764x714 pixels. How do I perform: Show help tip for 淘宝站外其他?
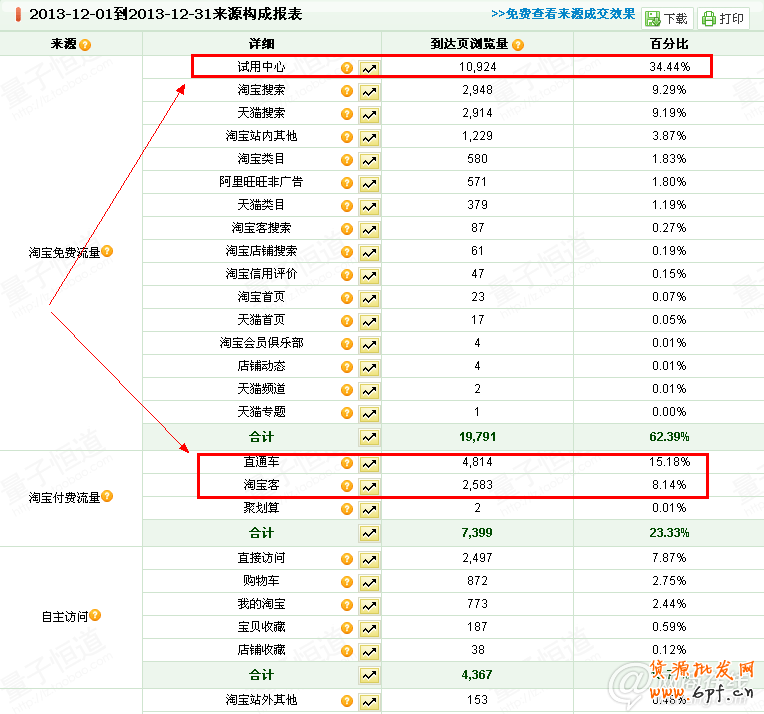coord(346,701)
